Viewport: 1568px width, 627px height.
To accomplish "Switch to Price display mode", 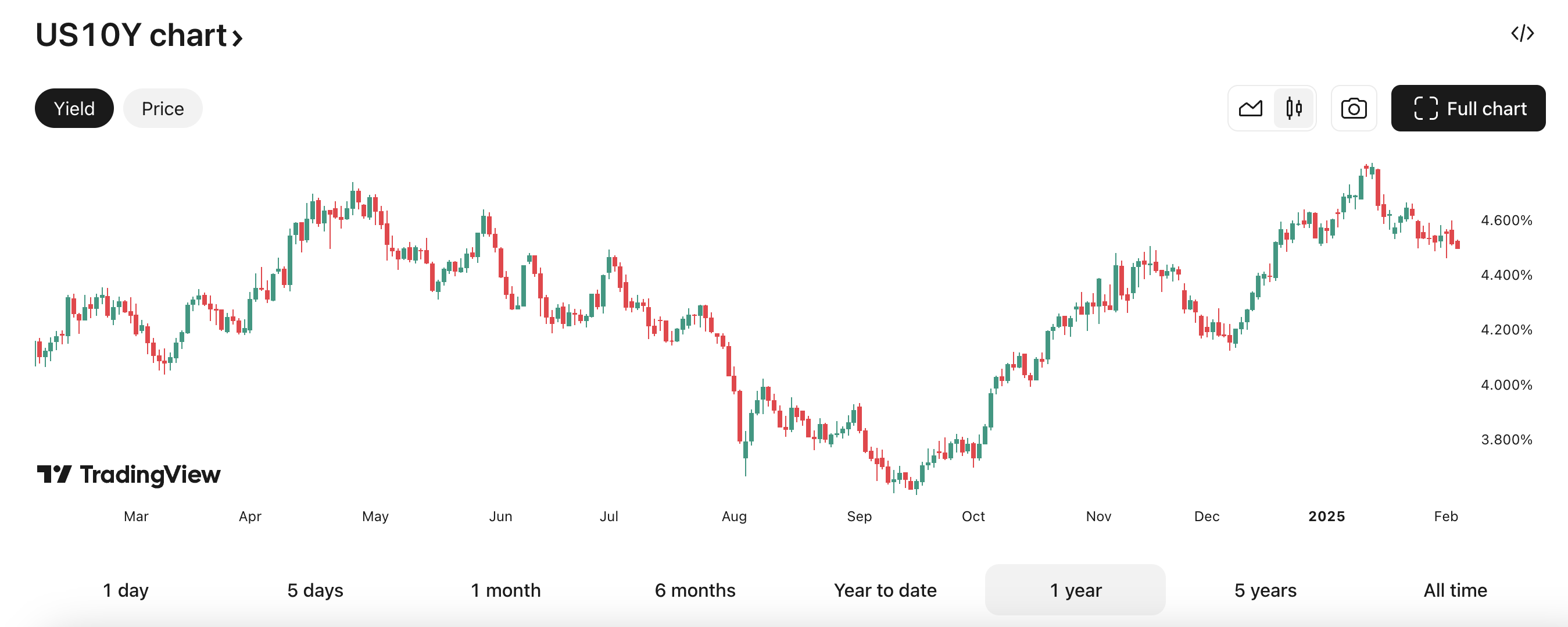I will (x=163, y=108).
